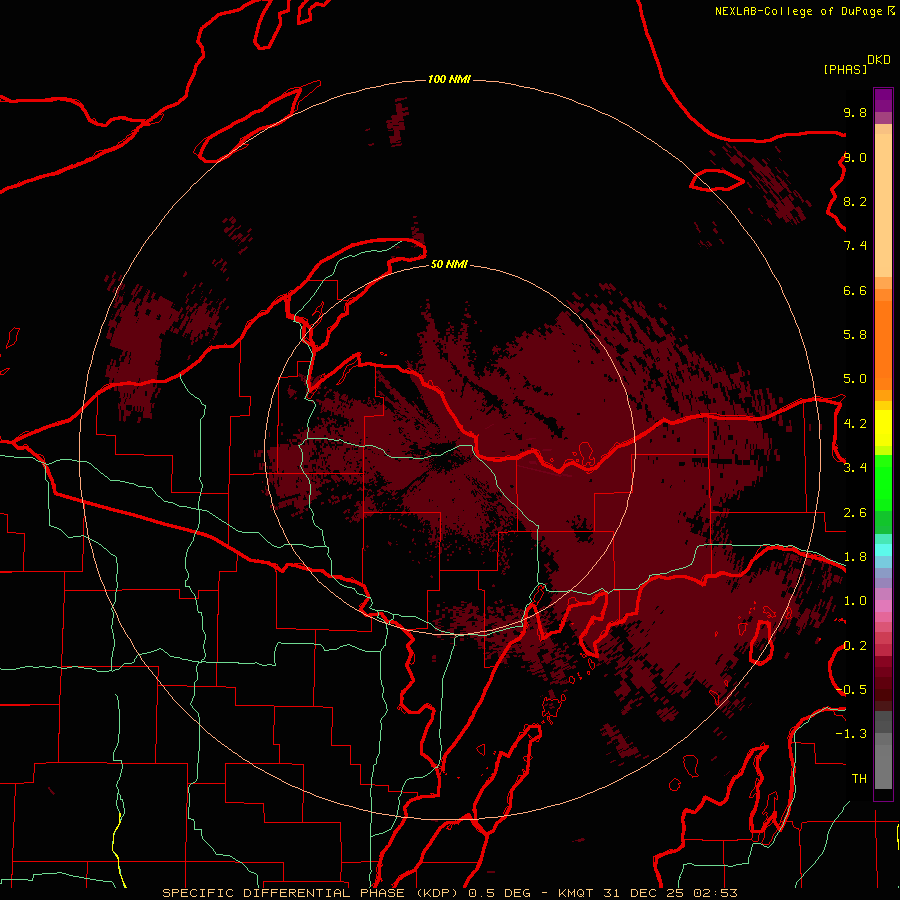This screenshot has width=900, height=900.
Task: Click the purple segment at color bar top
Action: pos(883,100)
